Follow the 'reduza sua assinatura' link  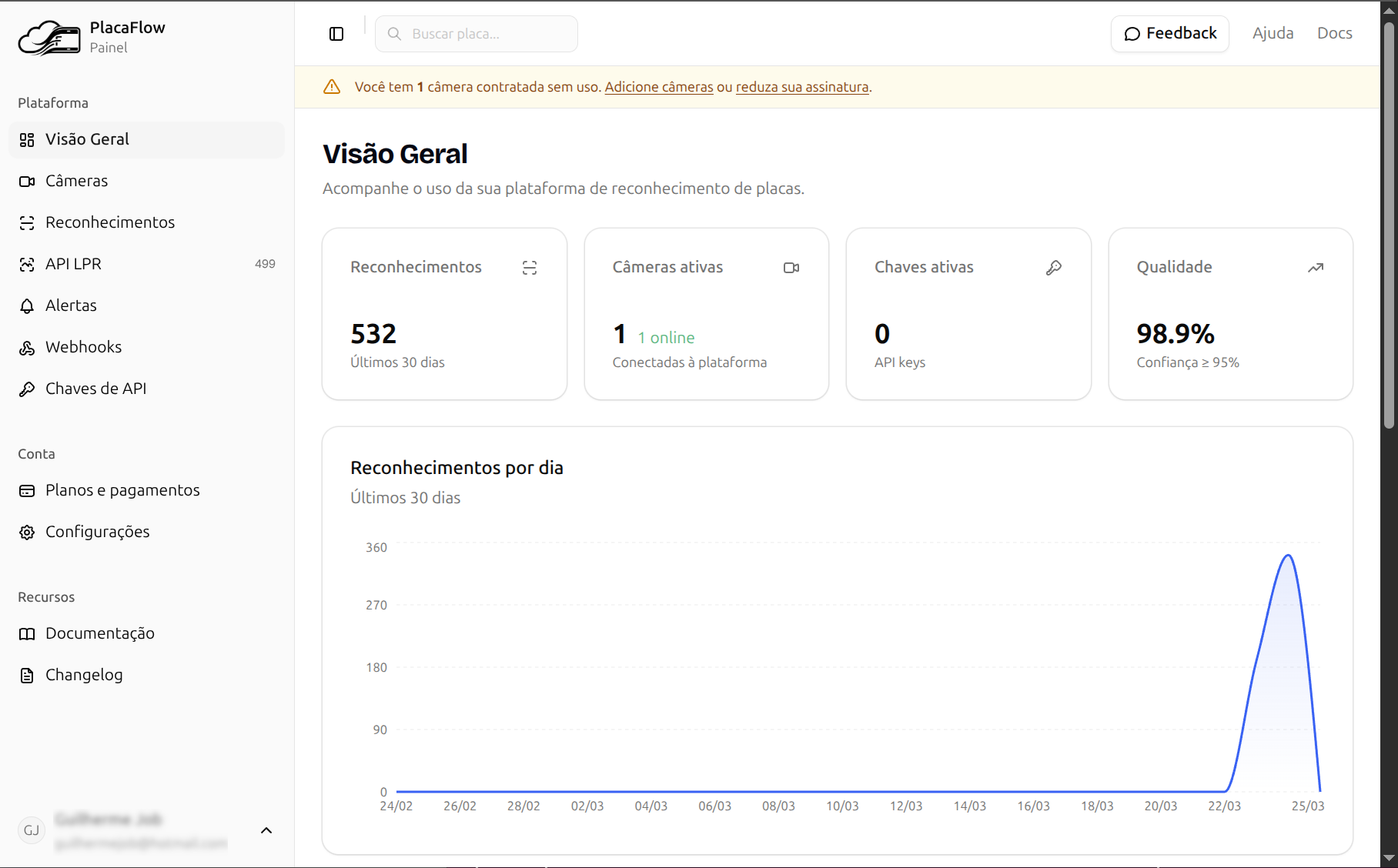click(801, 87)
